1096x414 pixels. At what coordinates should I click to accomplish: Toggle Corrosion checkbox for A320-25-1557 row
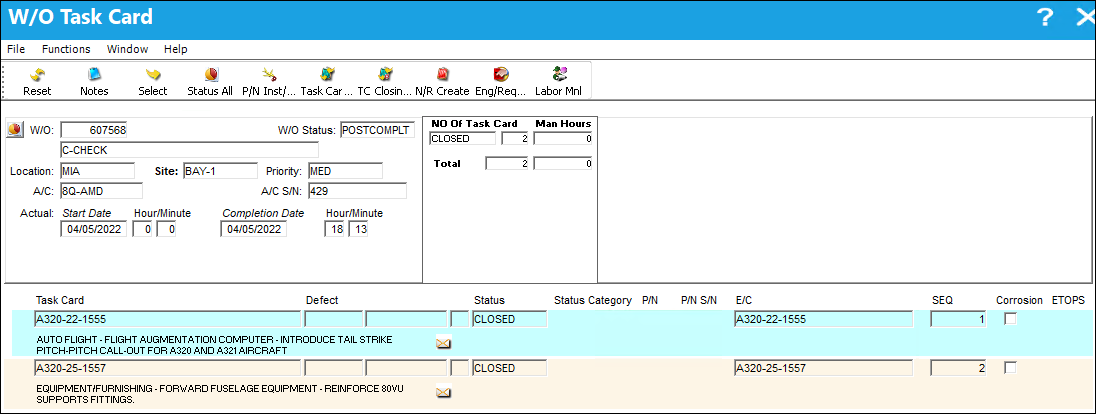point(1010,368)
